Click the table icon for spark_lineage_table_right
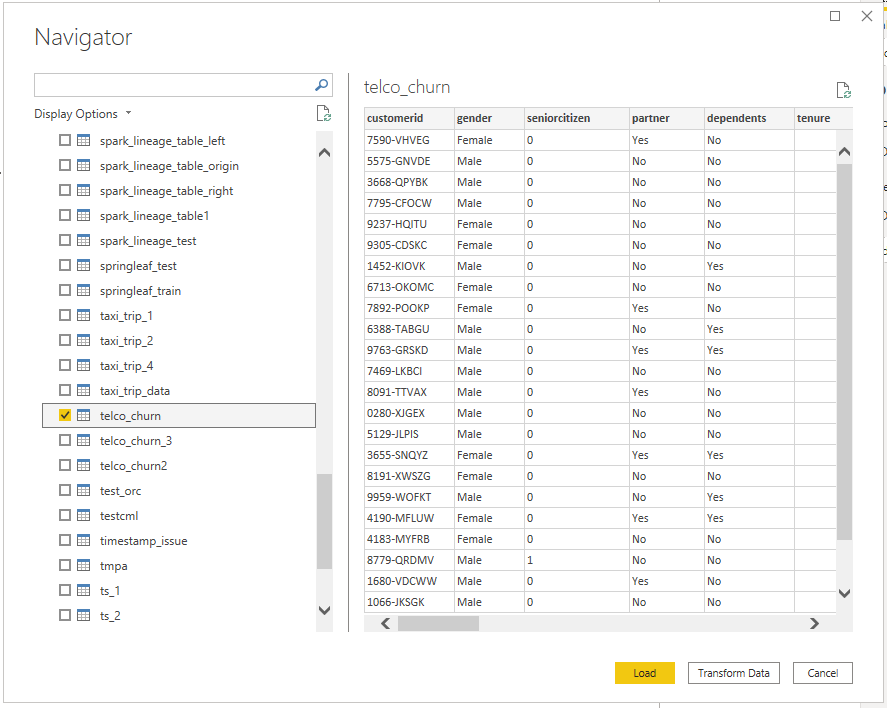 [x=83, y=190]
